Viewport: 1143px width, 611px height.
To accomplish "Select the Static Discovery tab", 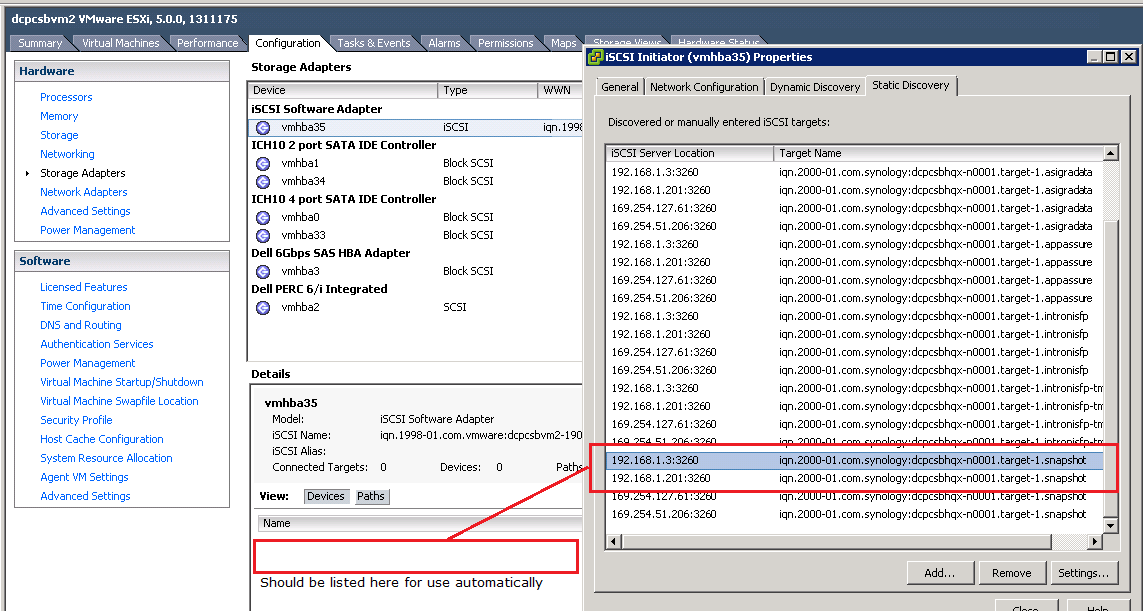I will 910,85.
